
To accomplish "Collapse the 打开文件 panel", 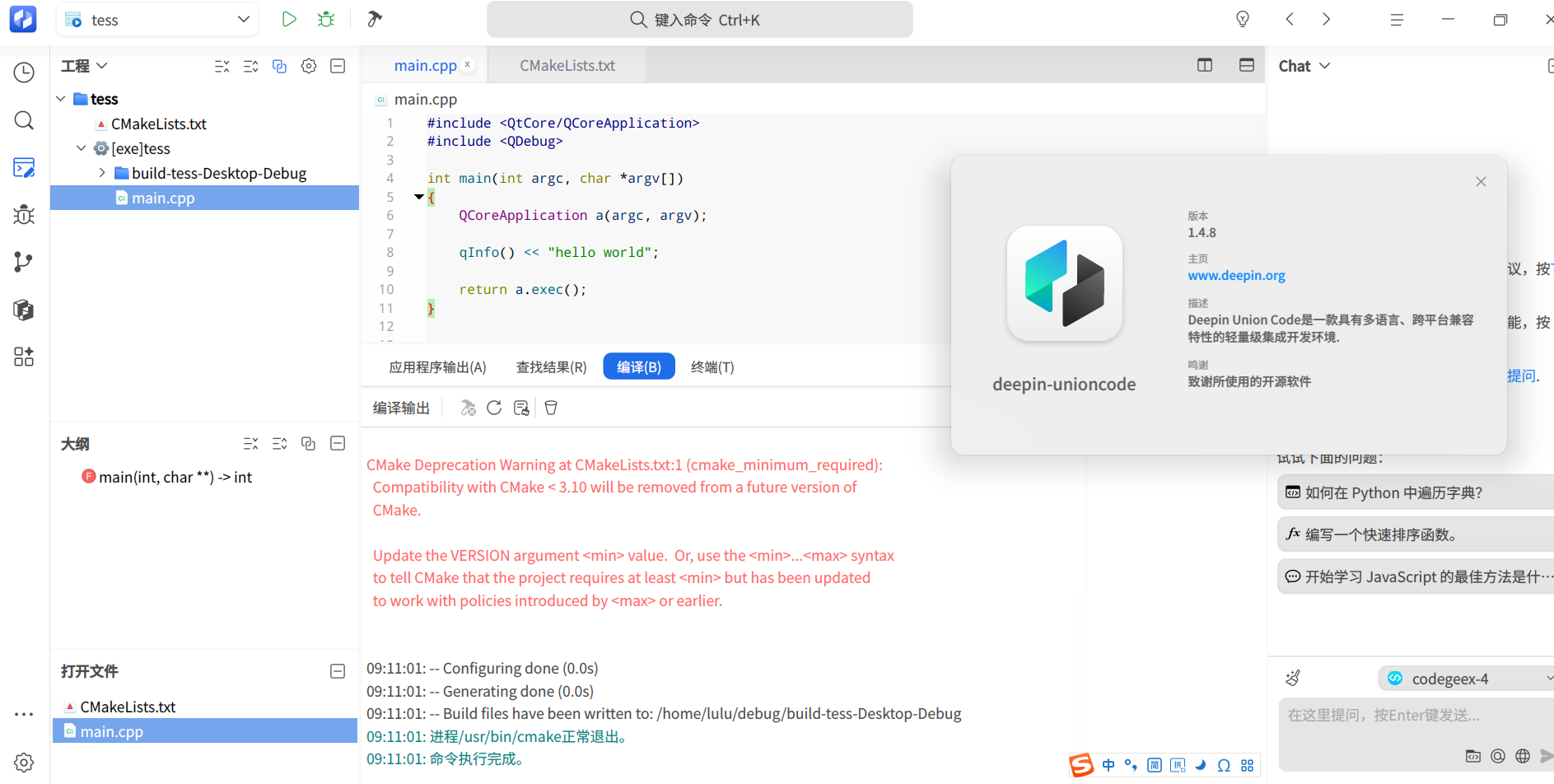I will pos(338,671).
